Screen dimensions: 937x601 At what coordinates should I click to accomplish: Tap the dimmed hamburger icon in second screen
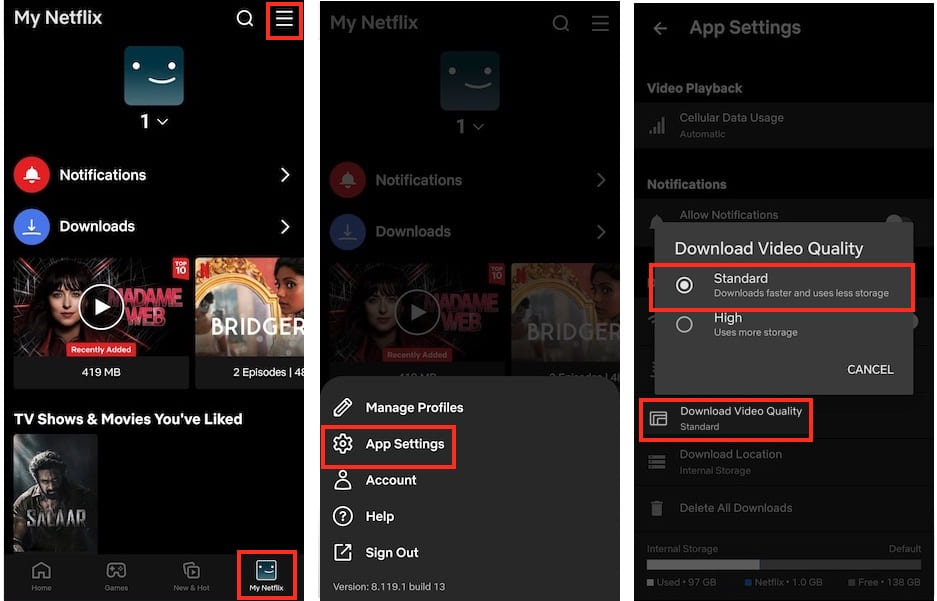click(x=600, y=23)
